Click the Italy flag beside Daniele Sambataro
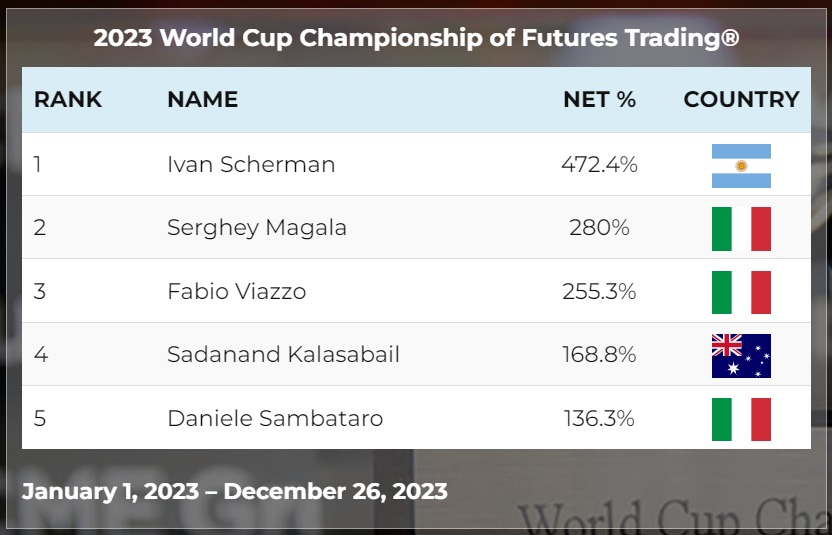The image size is (832, 535). (x=741, y=418)
